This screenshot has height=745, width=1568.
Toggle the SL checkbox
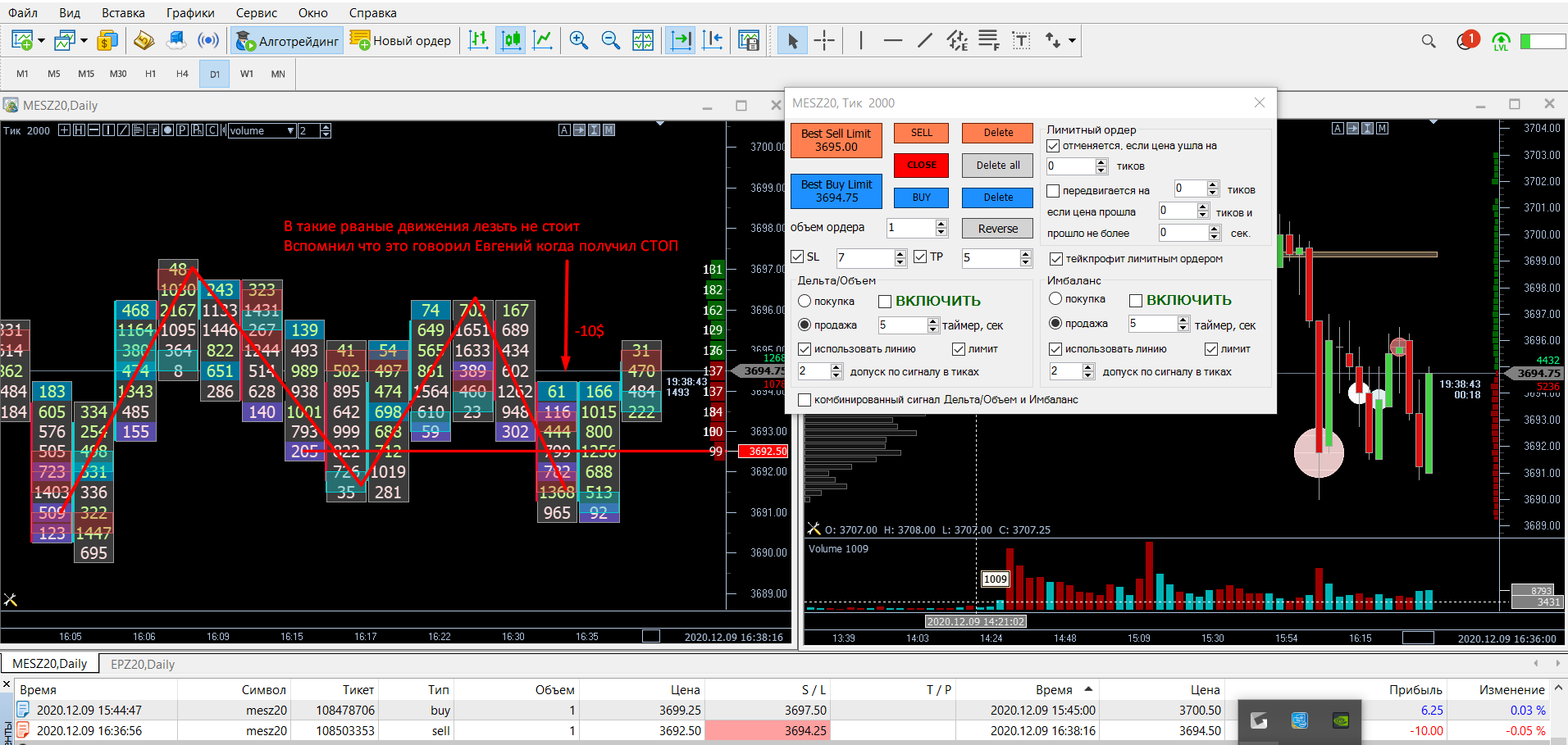tap(797, 257)
